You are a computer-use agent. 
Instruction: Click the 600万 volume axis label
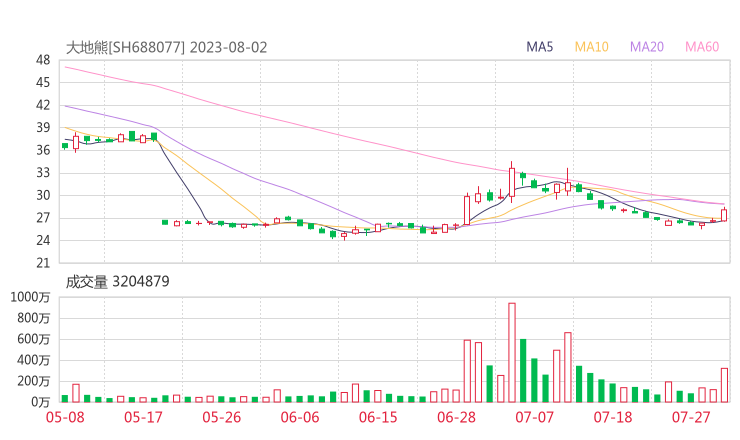click(x=34, y=339)
